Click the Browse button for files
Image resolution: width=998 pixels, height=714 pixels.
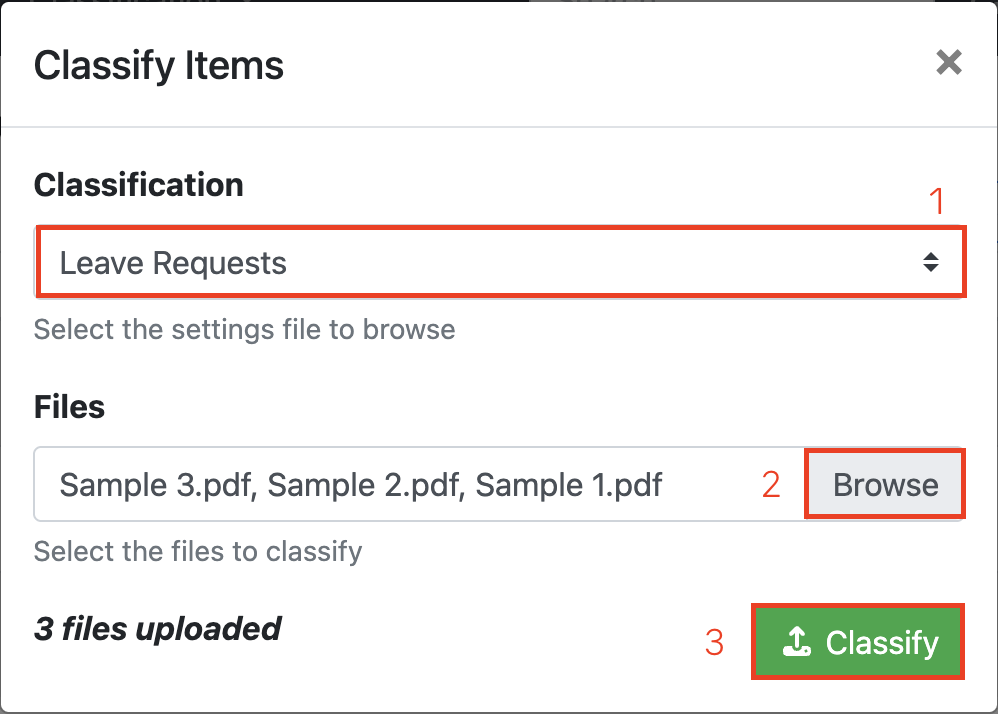[885, 484]
